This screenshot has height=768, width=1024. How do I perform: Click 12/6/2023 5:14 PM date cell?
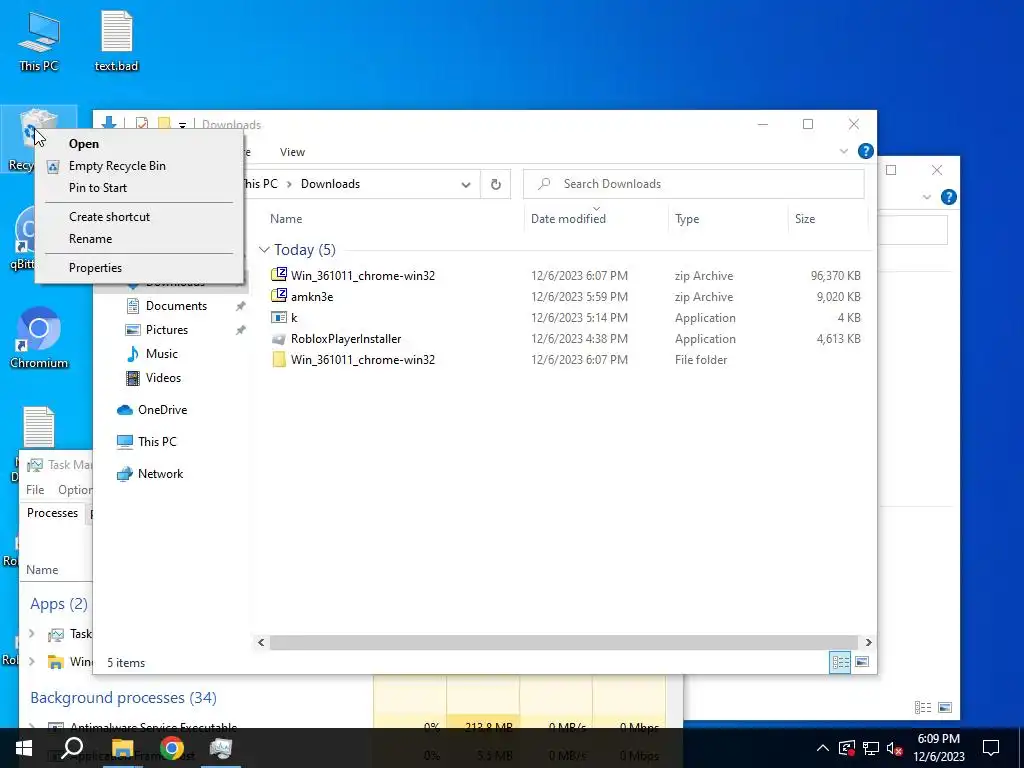pos(579,318)
